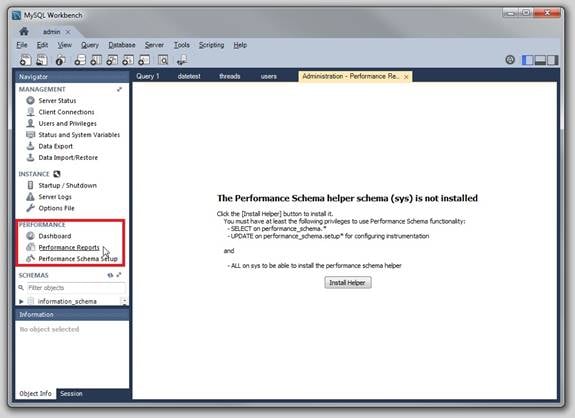Expand the Schemas section with its arrow icon
Screen dimensions: 575x418
point(119,275)
